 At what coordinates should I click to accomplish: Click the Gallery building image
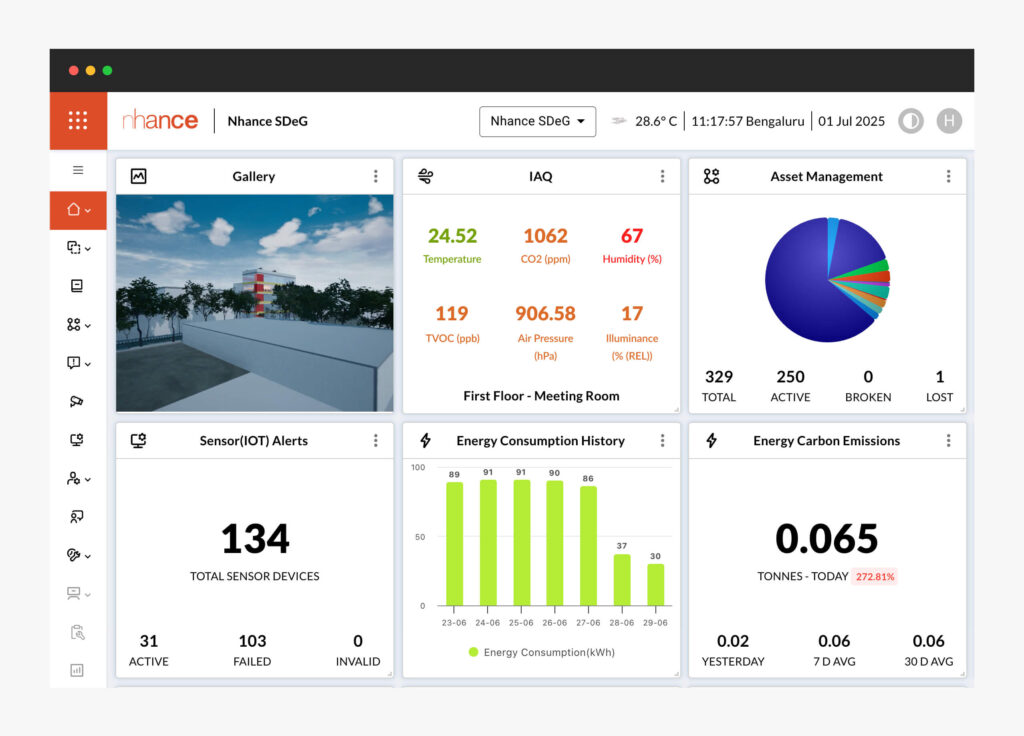pos(254,302)
